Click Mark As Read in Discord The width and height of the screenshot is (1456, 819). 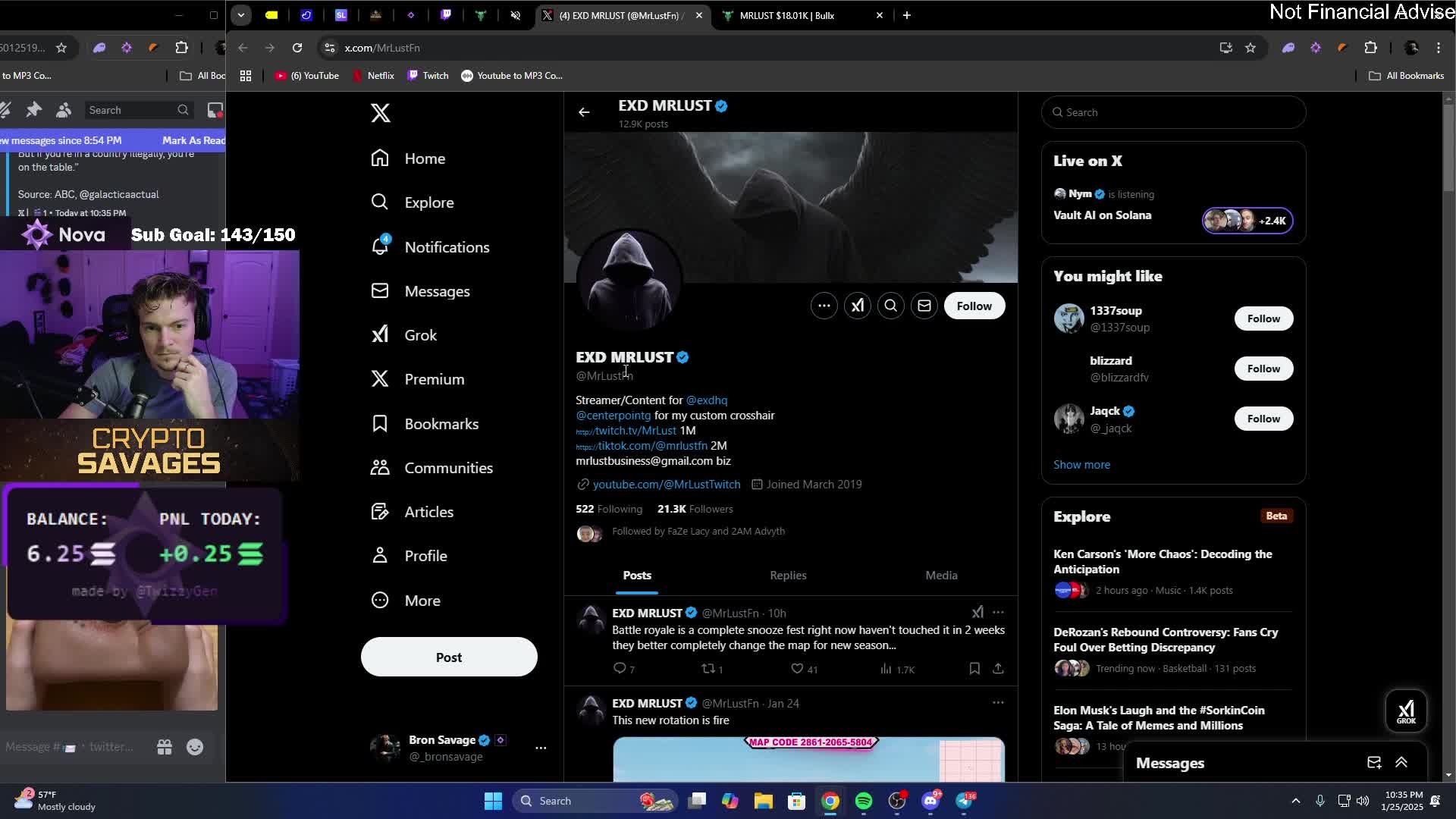[x=193, y=140]
